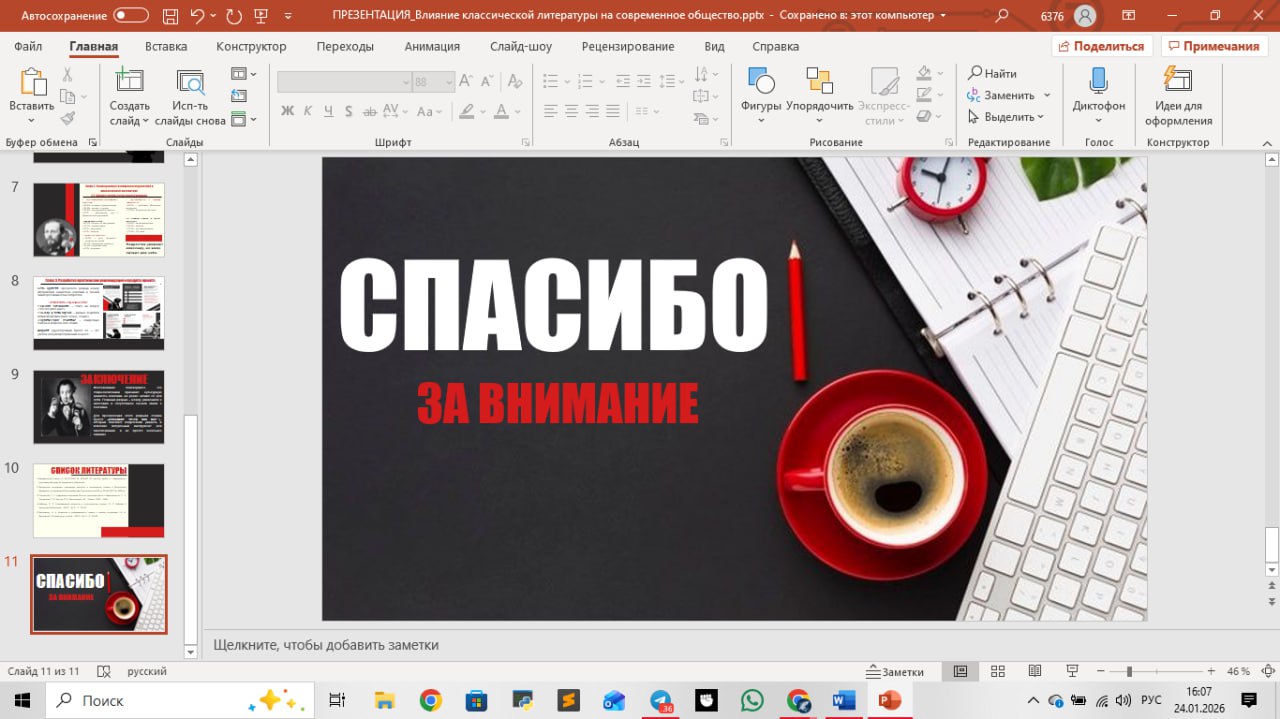Image resolution: width=1280 pixels, height=719 pixels.
Task: Undo the last action
Action: [x=197, y=15]
